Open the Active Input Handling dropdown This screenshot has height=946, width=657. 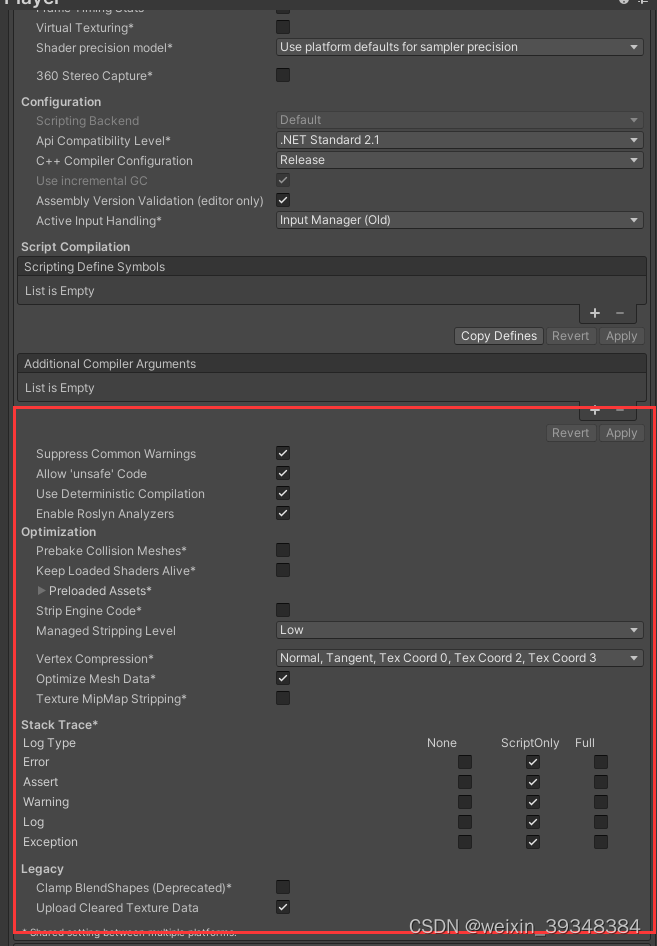(x=459, y=220)
